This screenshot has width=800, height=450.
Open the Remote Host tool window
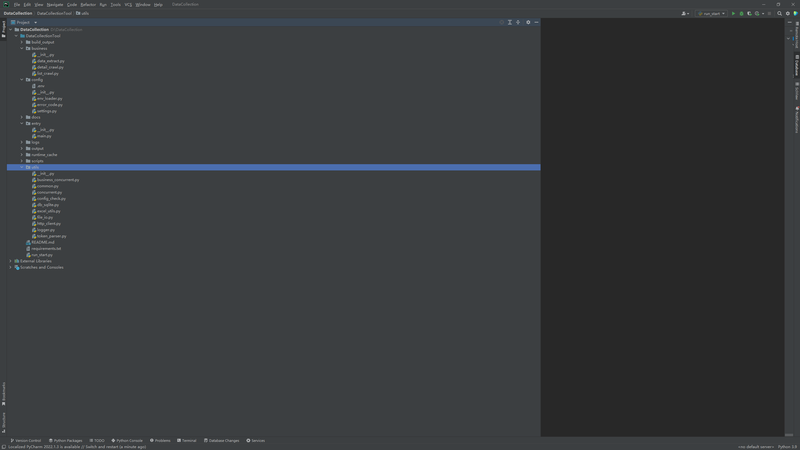click(796, 35)
